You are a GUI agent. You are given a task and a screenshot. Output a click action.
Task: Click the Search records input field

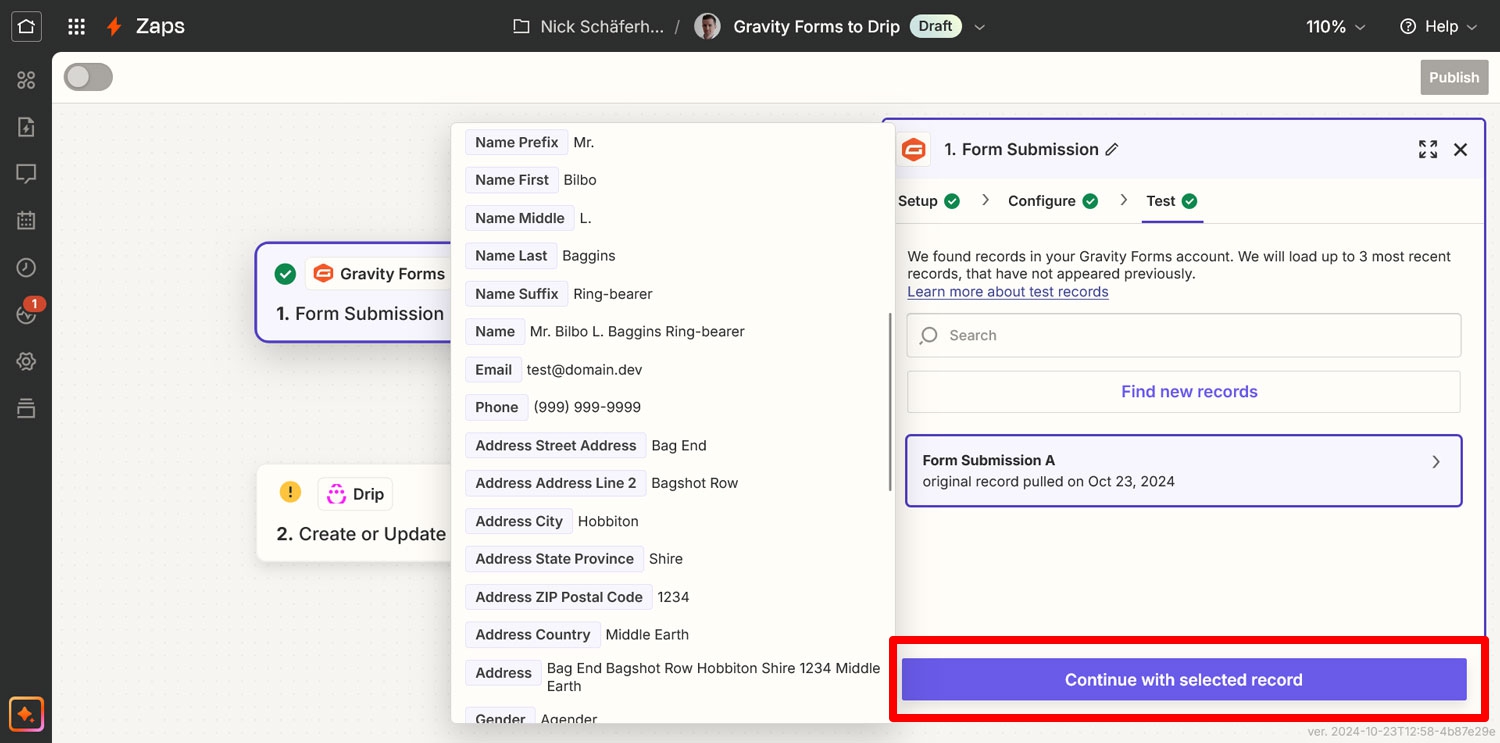[1184, 336]
